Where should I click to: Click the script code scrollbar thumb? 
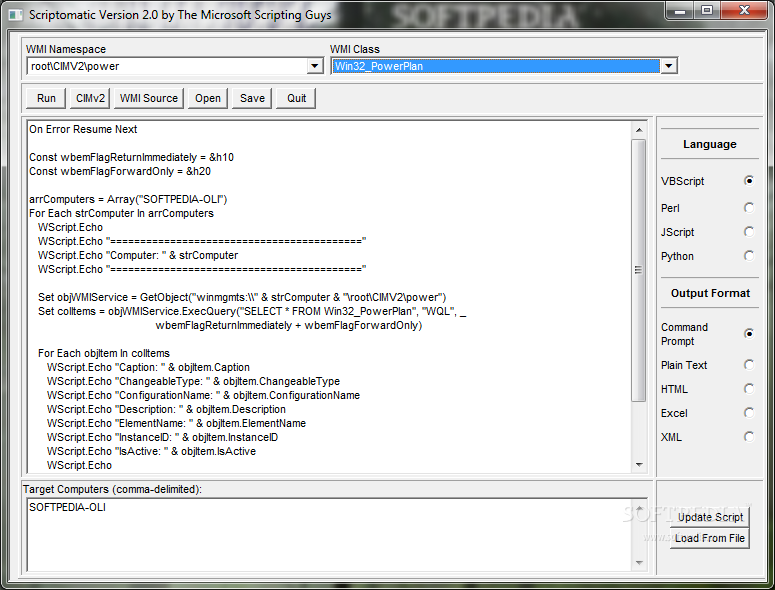pos(639,270)
